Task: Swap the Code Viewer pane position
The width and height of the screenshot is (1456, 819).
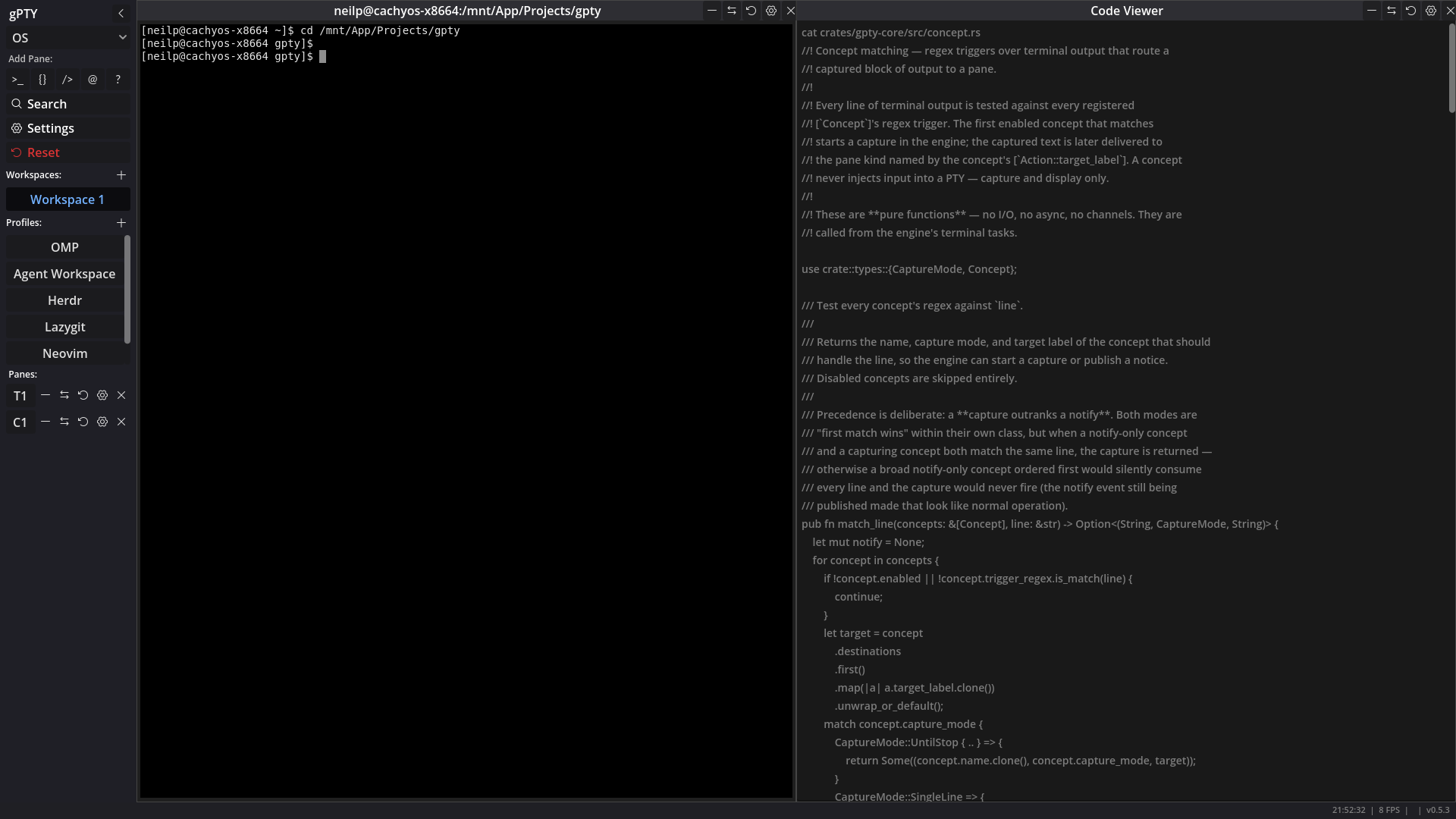Action: (x=1392, y=11)
